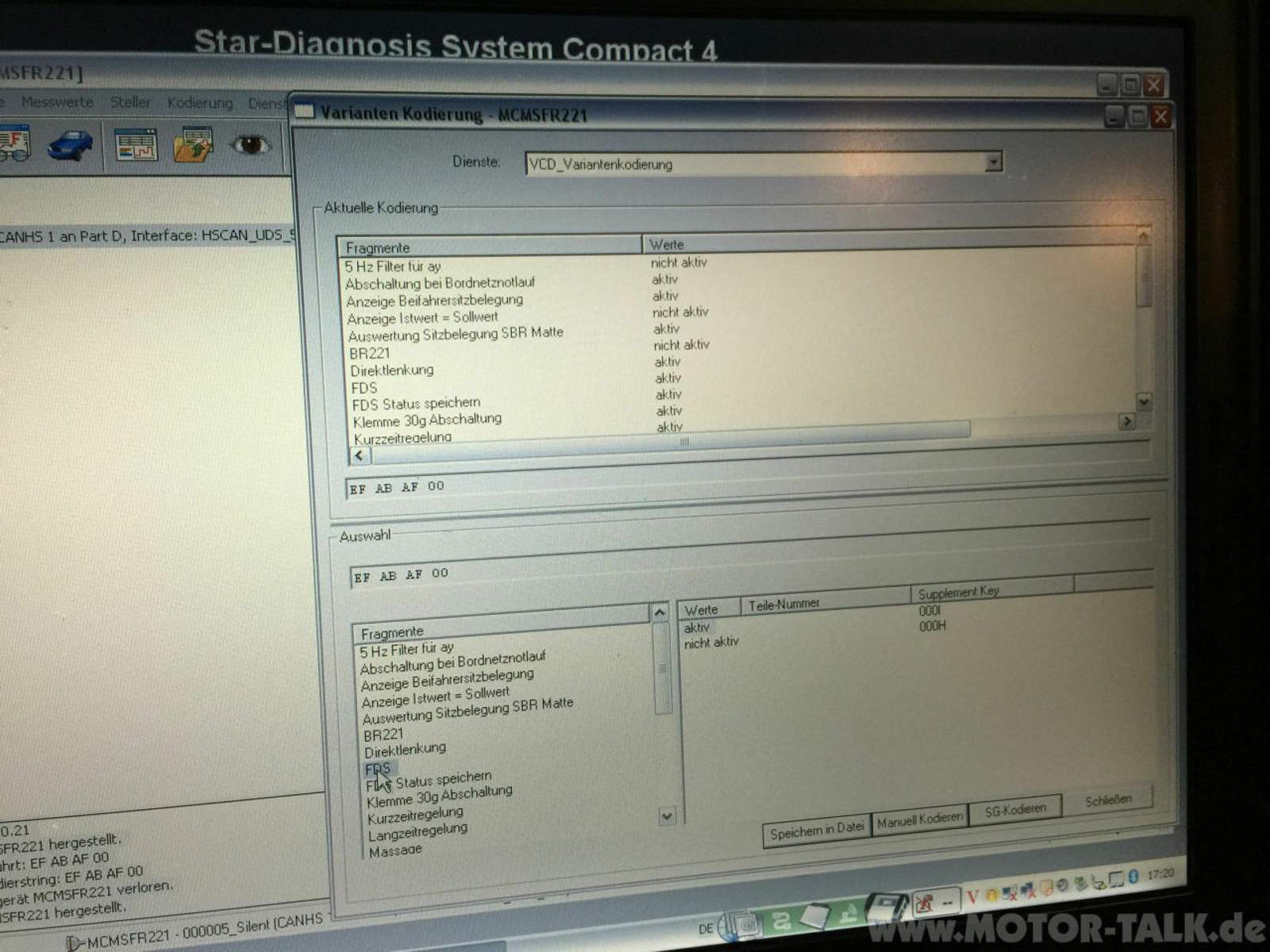Click the Supplement Key column header
Screen dimensions: 1270x952
(x=991, y=590)
